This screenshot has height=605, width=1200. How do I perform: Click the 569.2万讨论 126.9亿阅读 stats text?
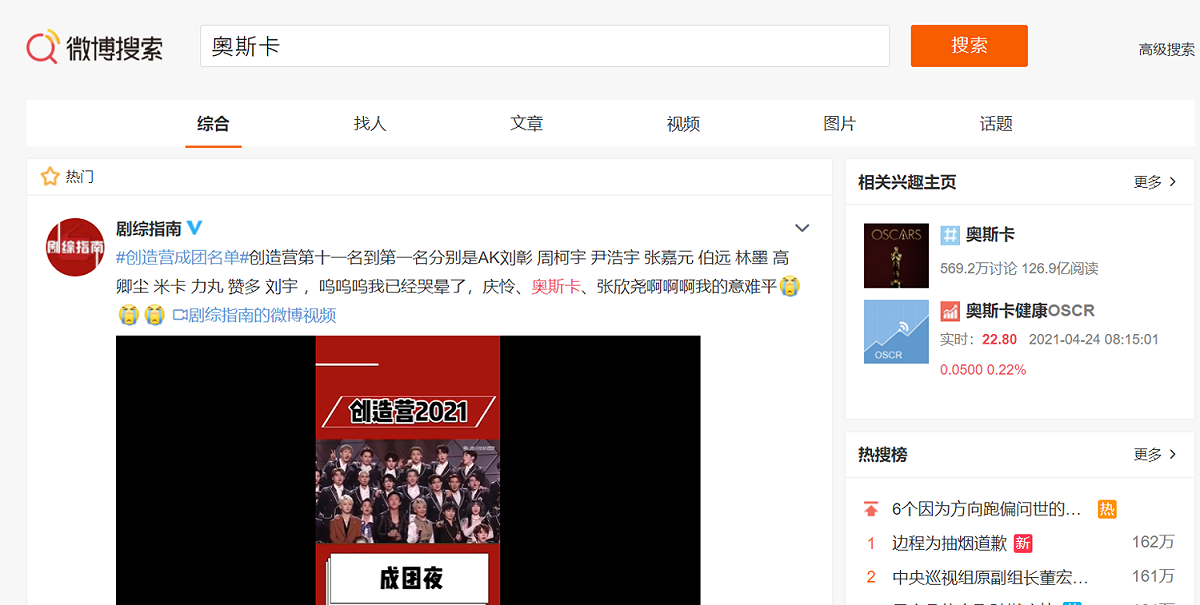[1019, 268]
